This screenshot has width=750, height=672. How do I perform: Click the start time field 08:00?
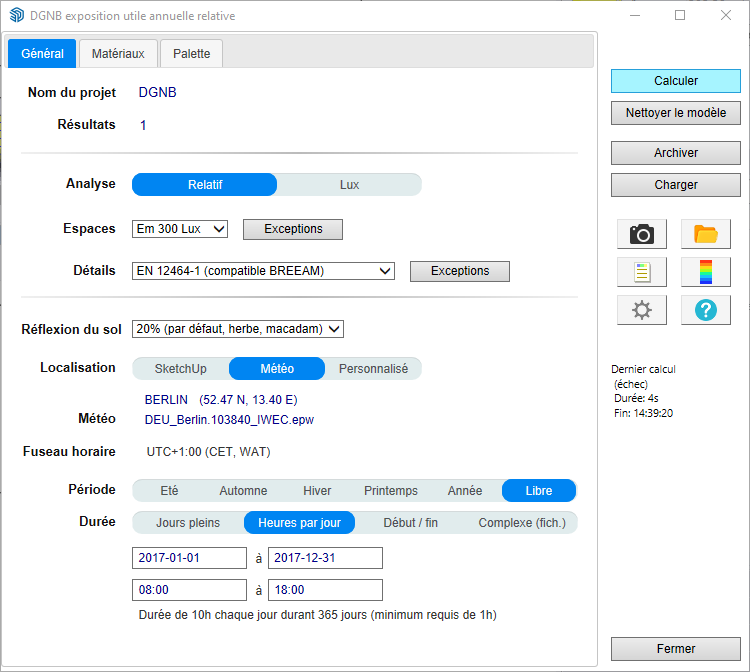pos(189,590)
